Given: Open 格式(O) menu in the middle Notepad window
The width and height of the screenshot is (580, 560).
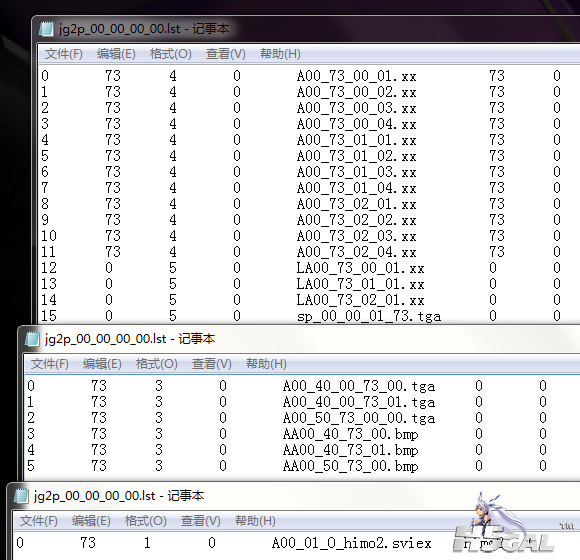Looking at the screenshot, I should (156, 364).
